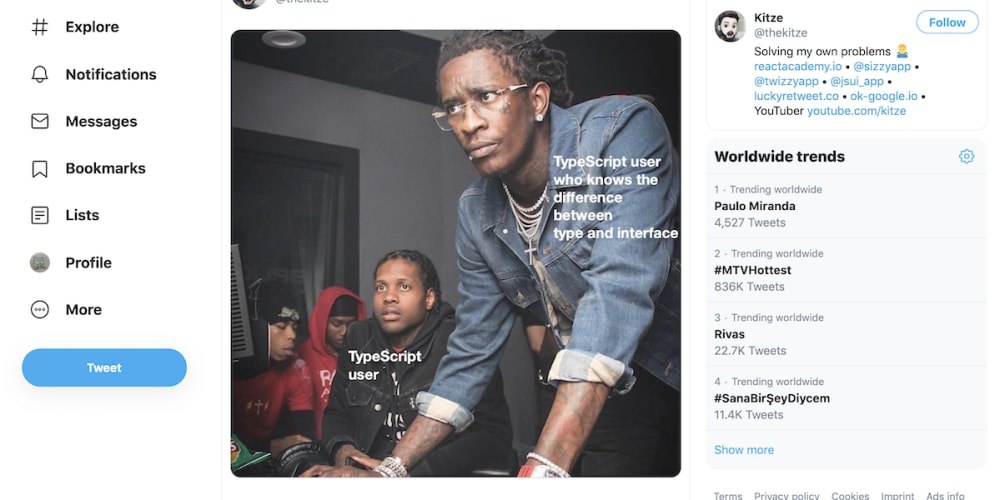The width and height of the screenshot is (1000, 500).
Task: Select the Paulo Miranda trend
Action: tap(846, 206)
